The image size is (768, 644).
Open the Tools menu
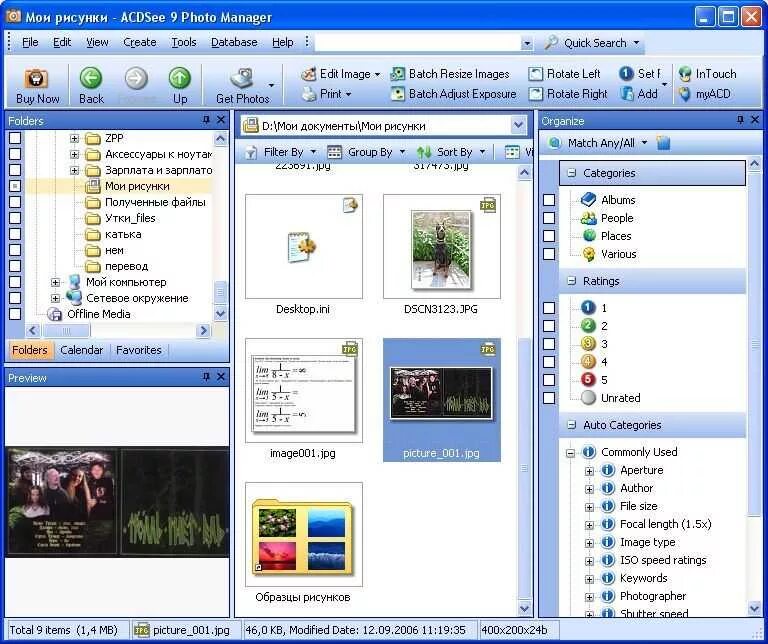coord(184,43)
